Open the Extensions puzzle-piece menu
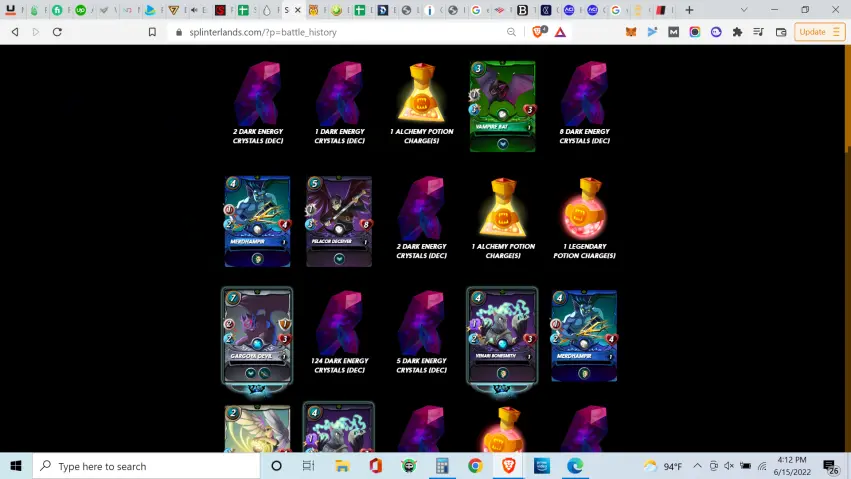This screenshot has height=479, width=851. [x=737, y=32]
